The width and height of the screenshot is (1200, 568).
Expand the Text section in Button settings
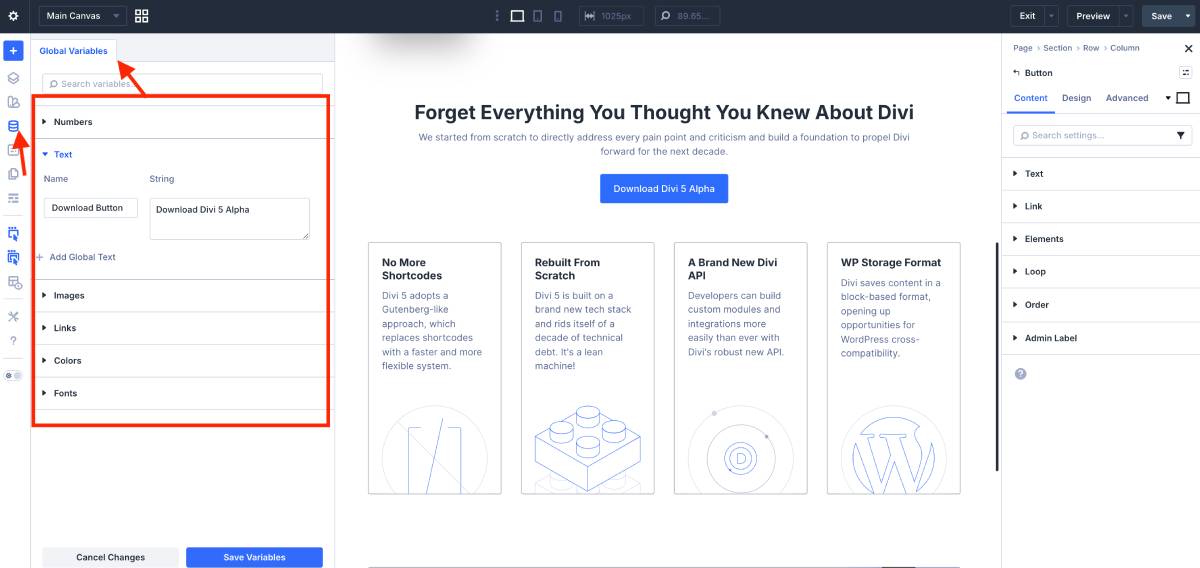click(x=1100, y=173)
